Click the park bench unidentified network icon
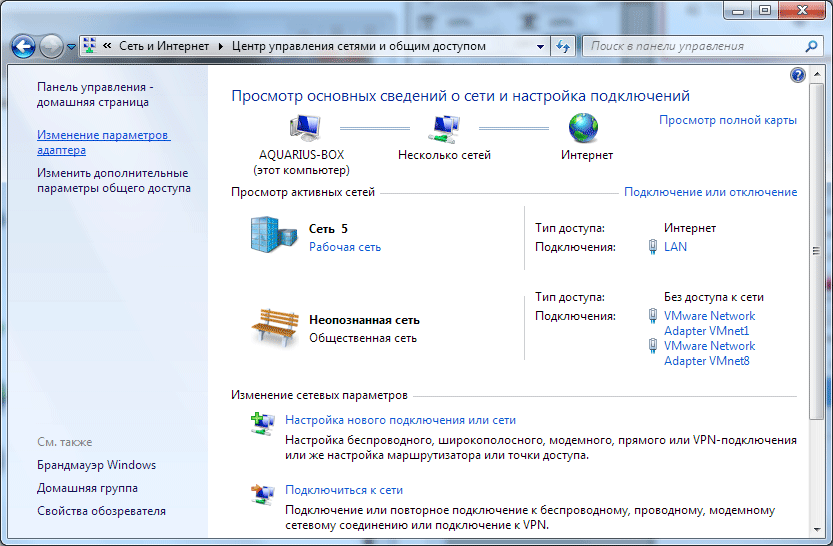The height and width of the screenshot is (546, 833). [275, 328]
